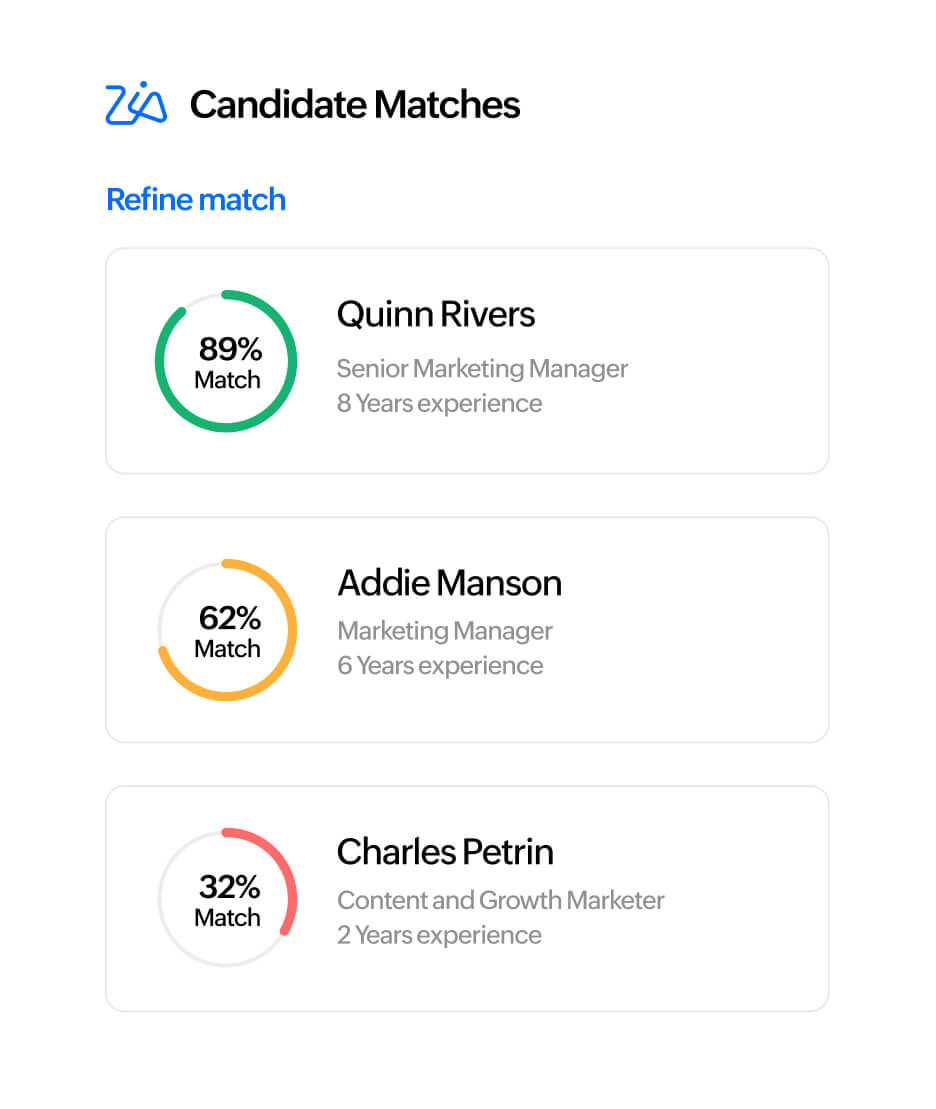Open Quinn Rivers candidate name
Image resolution: width=936 pixels, height=1109 pixels.
(x=436, y=315)
